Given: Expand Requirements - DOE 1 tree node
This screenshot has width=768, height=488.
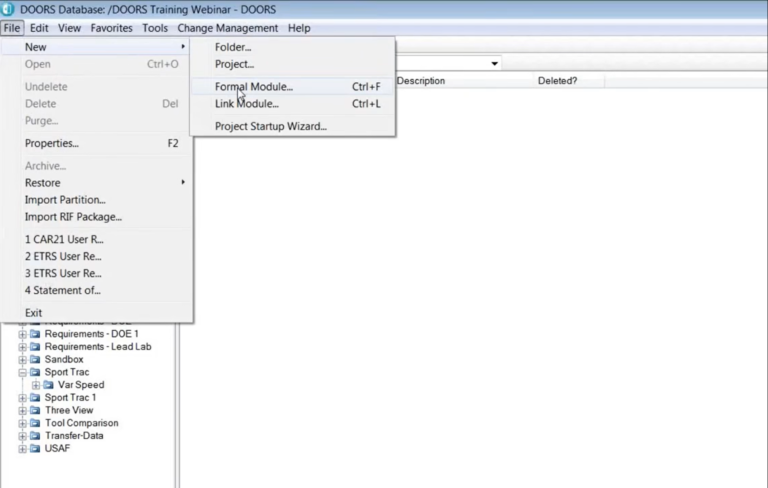Looking at the screenshot, I should (x=23, y=334).
